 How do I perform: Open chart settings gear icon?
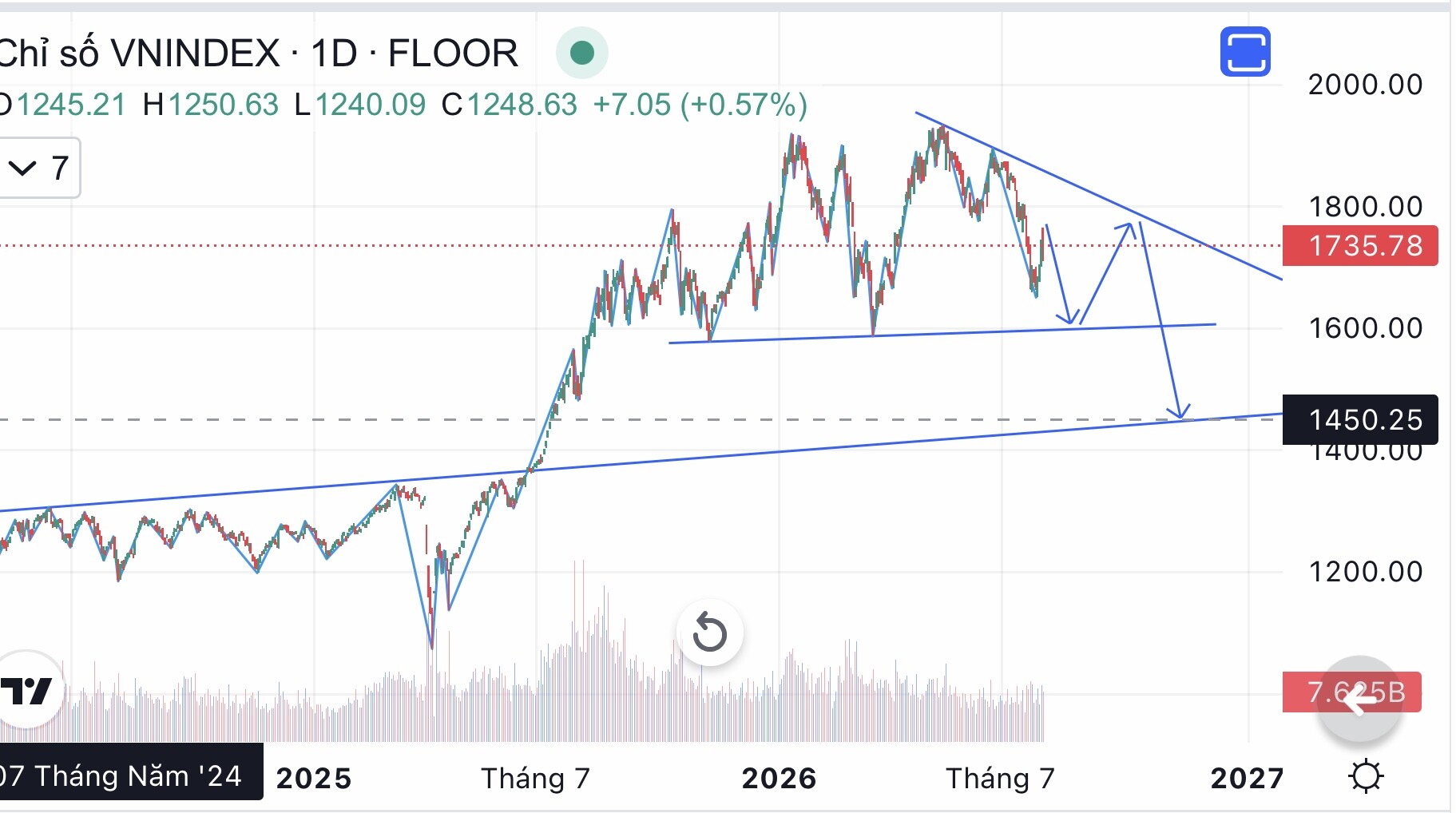1365,776
